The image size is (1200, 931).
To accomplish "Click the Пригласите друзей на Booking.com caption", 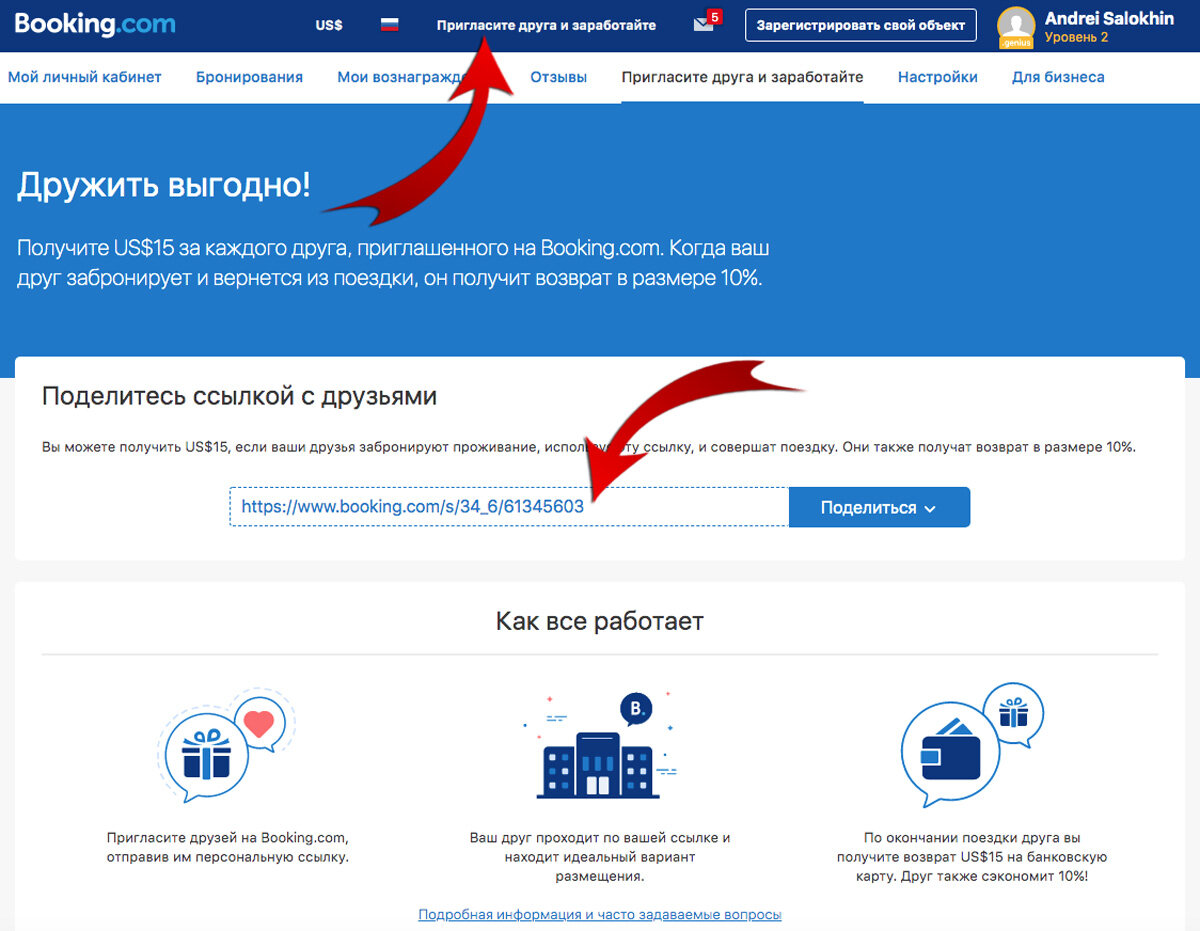I will [x=228, y=847].
